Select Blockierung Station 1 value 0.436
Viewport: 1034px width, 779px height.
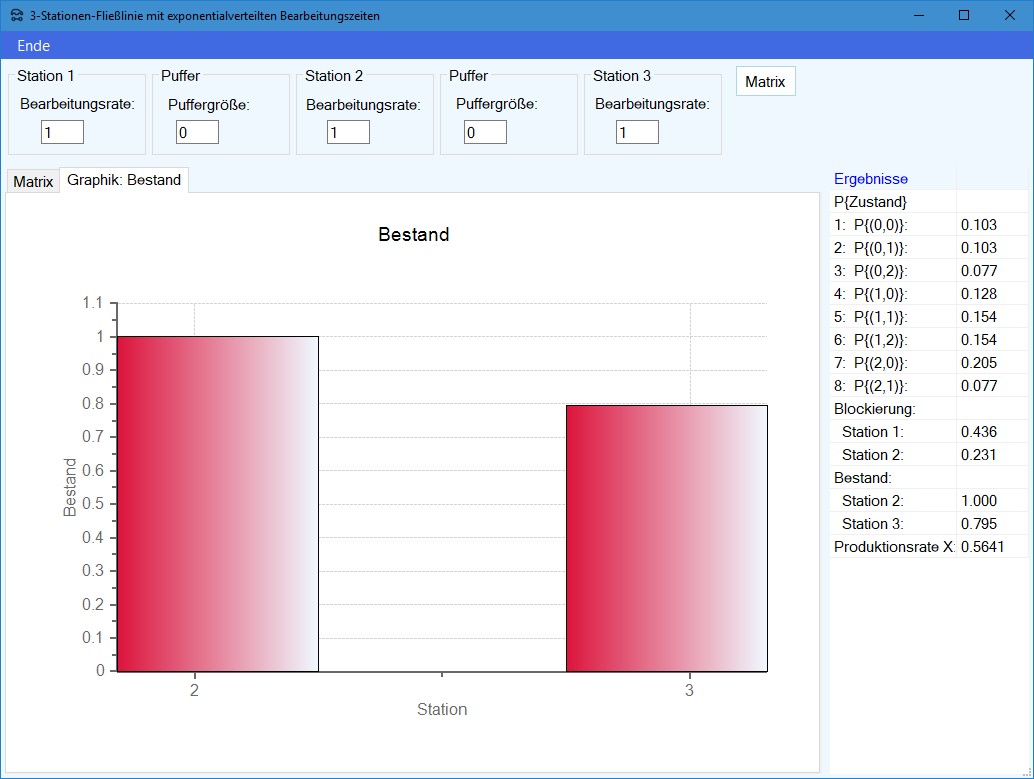[979, 432]
